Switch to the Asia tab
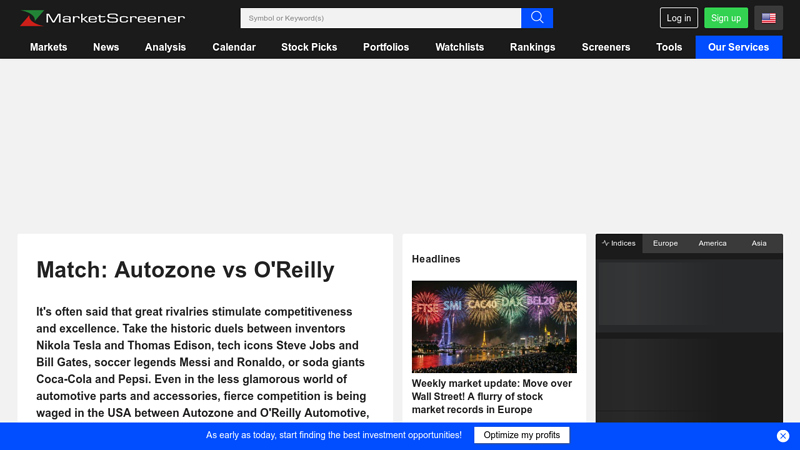The width and height of the screenshot is (800, 450). 759,243
